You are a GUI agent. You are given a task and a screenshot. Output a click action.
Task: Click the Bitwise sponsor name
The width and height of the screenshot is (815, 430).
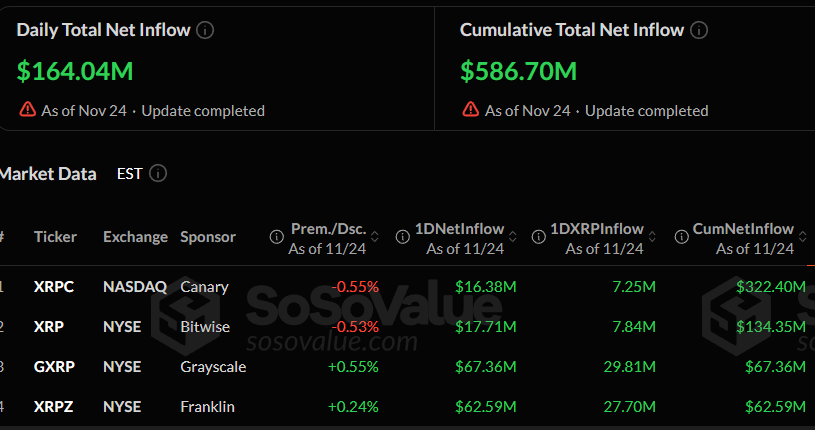click(205, 327)
